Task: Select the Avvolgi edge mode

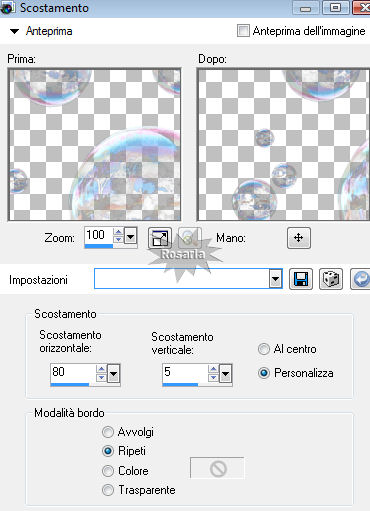Action: tap(107, 432)
